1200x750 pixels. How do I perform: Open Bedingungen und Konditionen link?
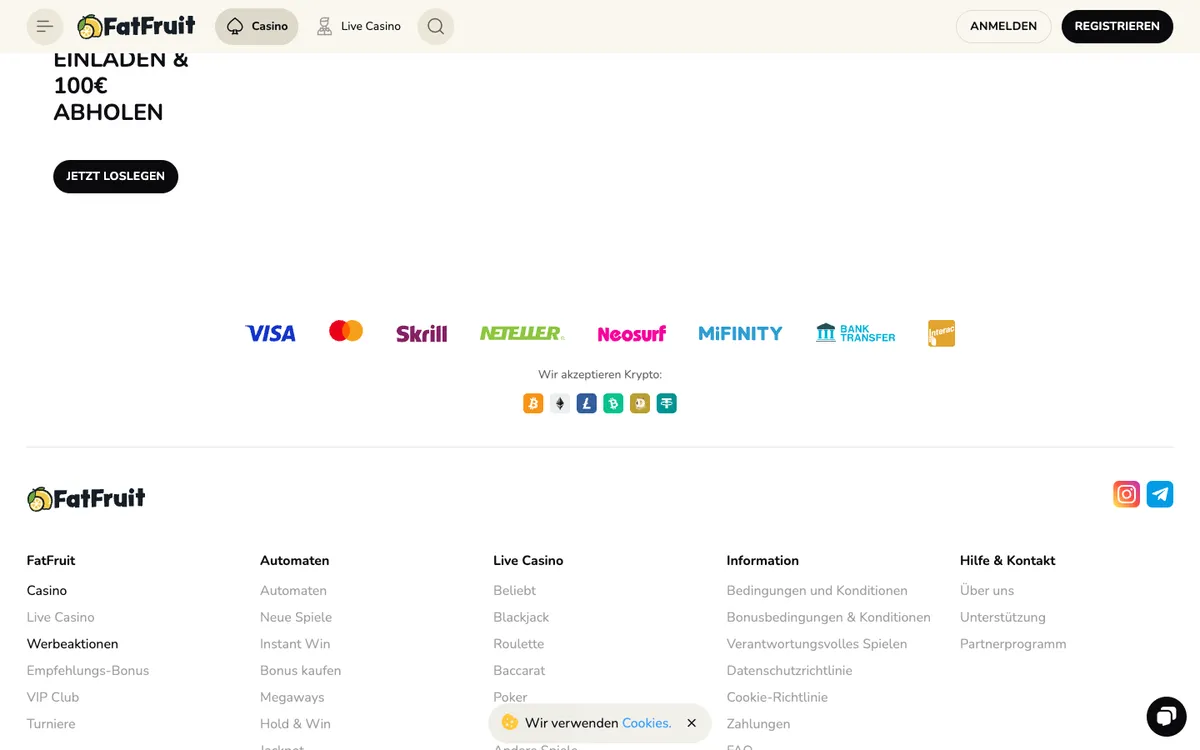click(x=817, y=591)
